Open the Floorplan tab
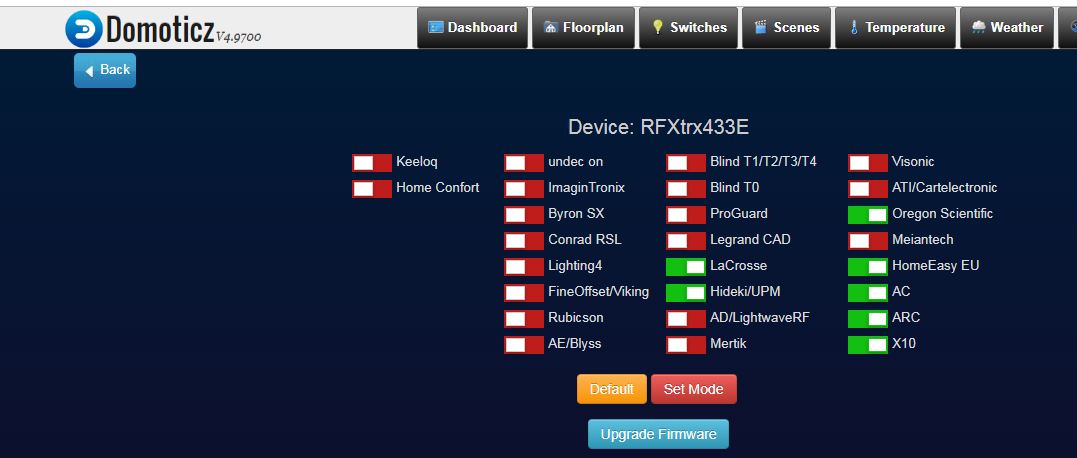The width and height of the screenshot is (1077, 458). (x=584, y=27)
